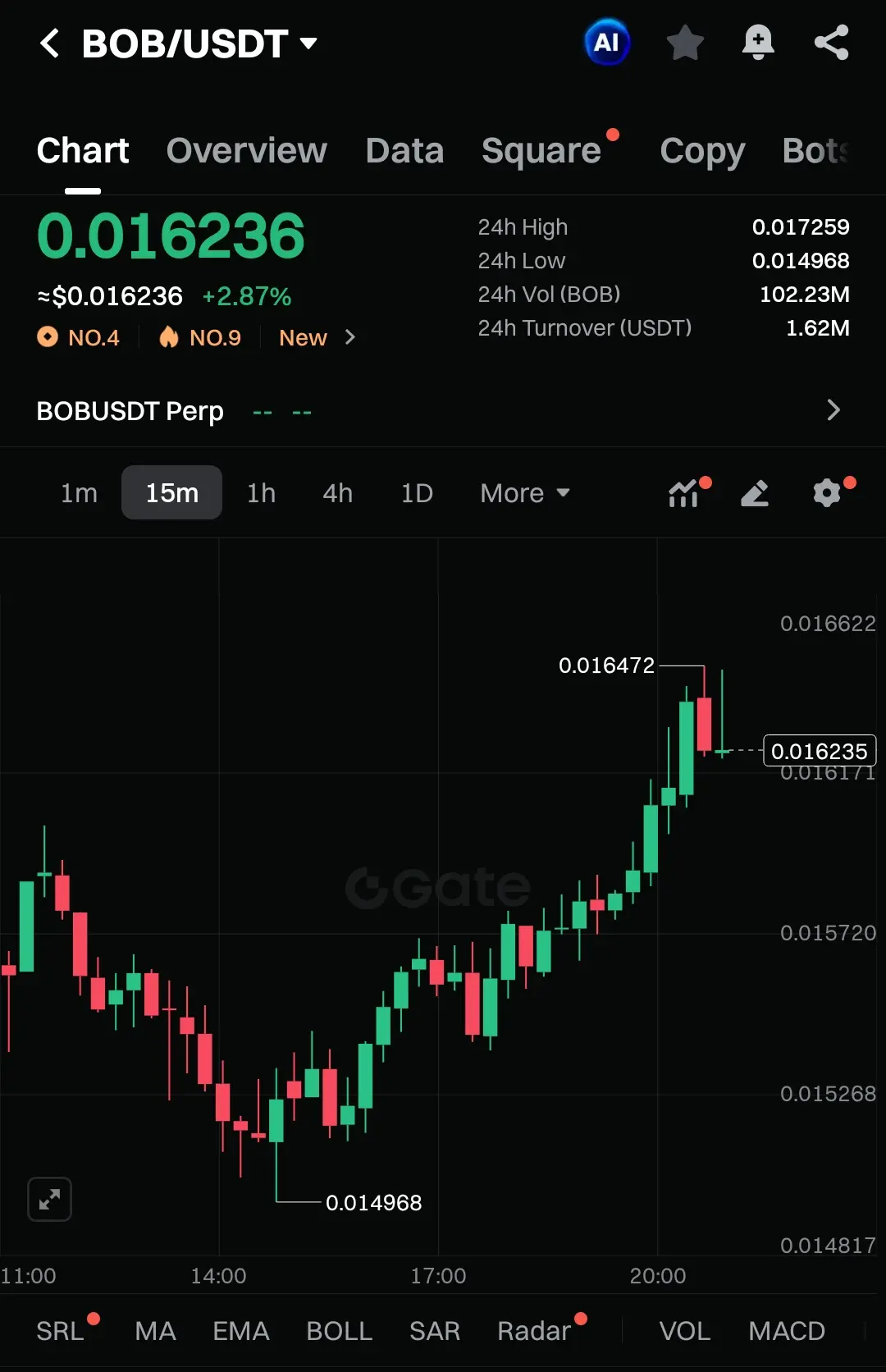Tap the NO.4 coin ranking badge
Image resolution: width=886 pixels, height=1372 pixels.
[x=79, y=337]
